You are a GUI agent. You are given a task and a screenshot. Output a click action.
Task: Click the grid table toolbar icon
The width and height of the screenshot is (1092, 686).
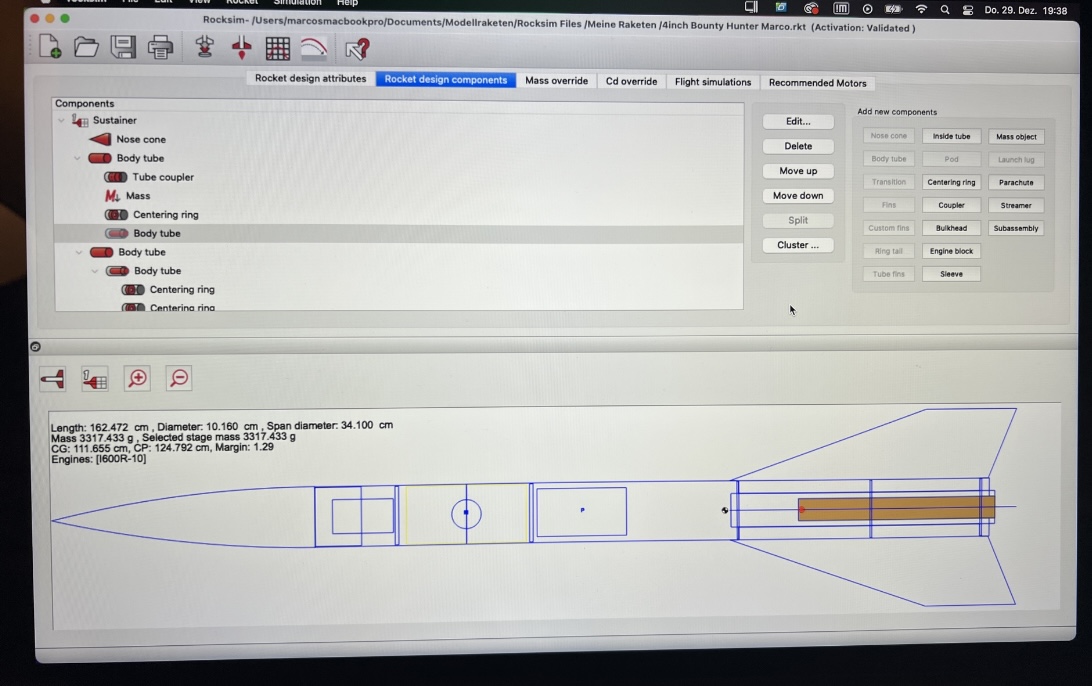pos(277,48)
